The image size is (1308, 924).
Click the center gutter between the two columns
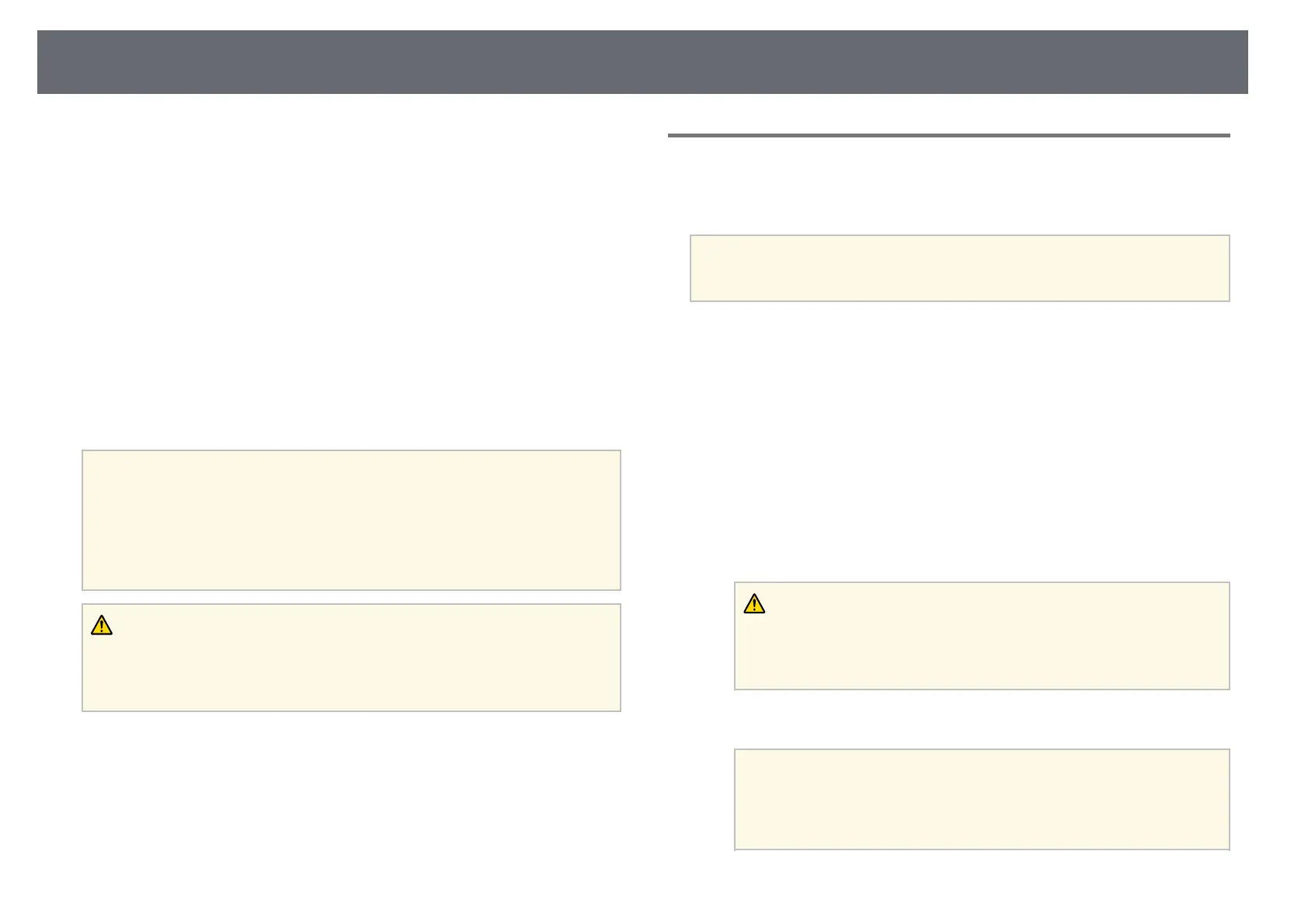(x=644, y=466)
